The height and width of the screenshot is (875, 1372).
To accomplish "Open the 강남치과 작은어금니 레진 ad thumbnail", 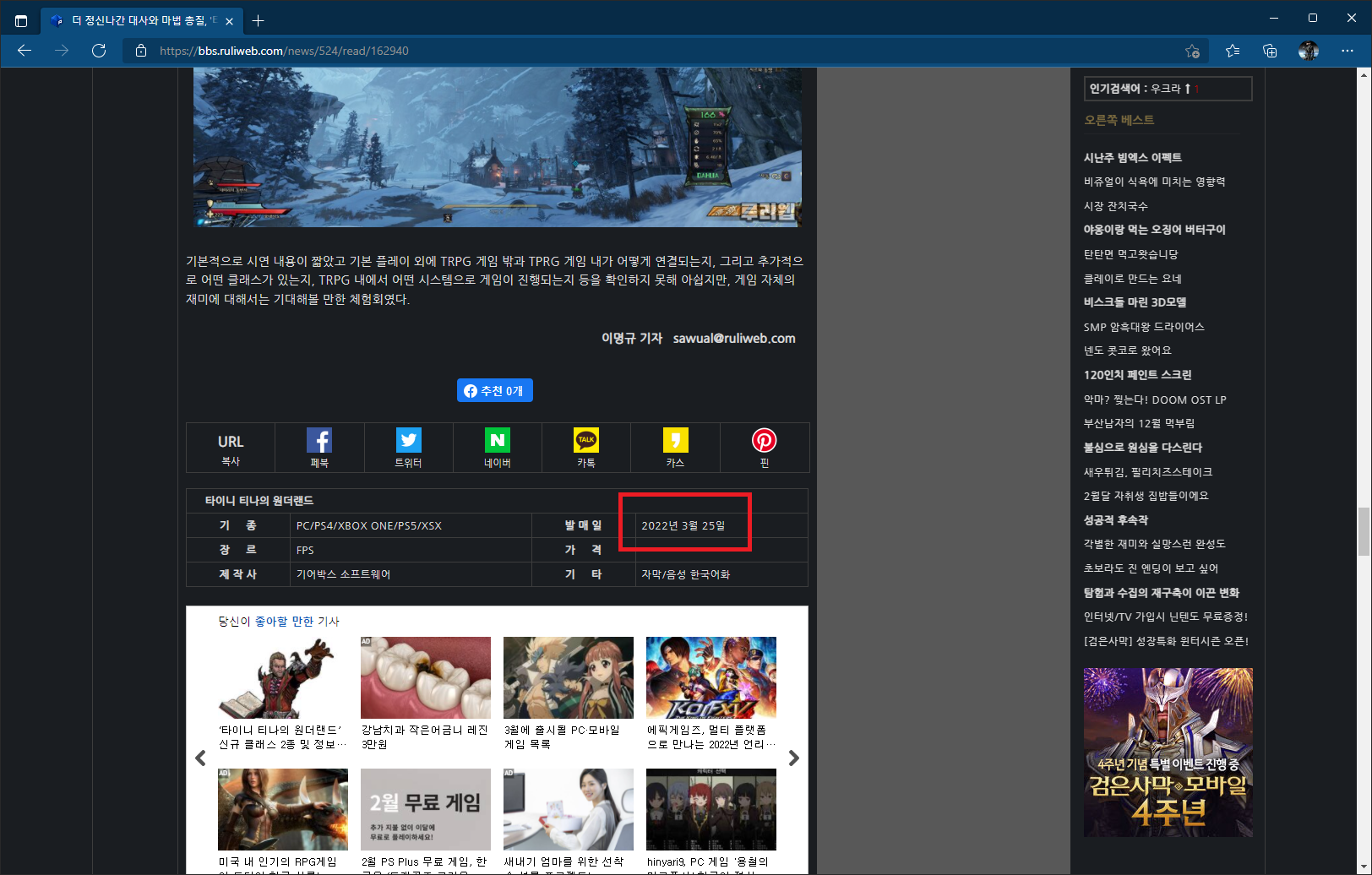I will coord(425,677).
